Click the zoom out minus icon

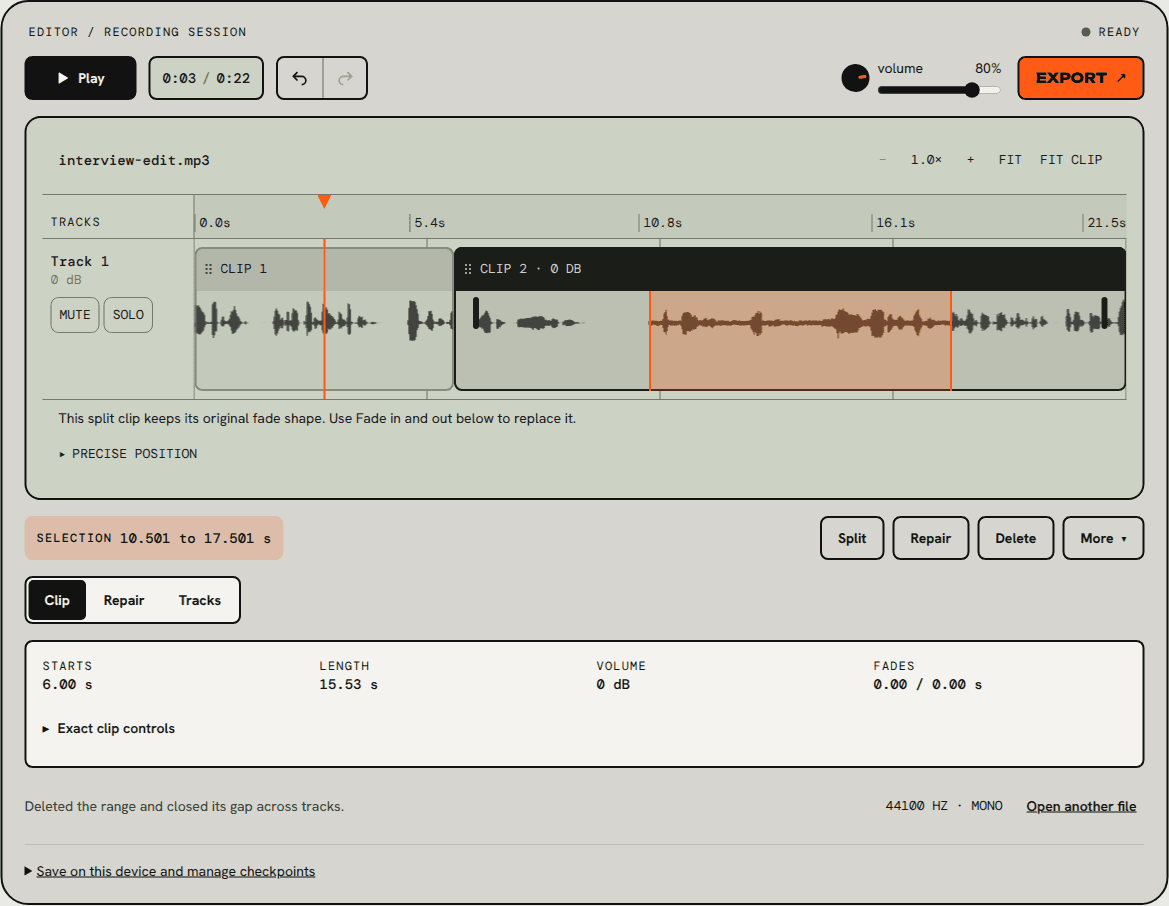pos(883,160)
